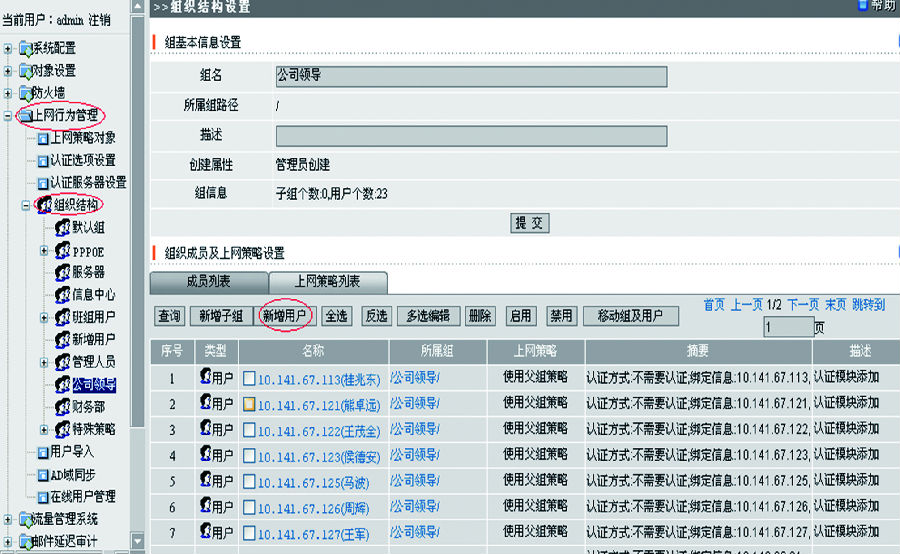Open help via the 帮助 icon
The height and width of the screenshot is (554, 900).
pyautogui.click(x=863, y=6)
